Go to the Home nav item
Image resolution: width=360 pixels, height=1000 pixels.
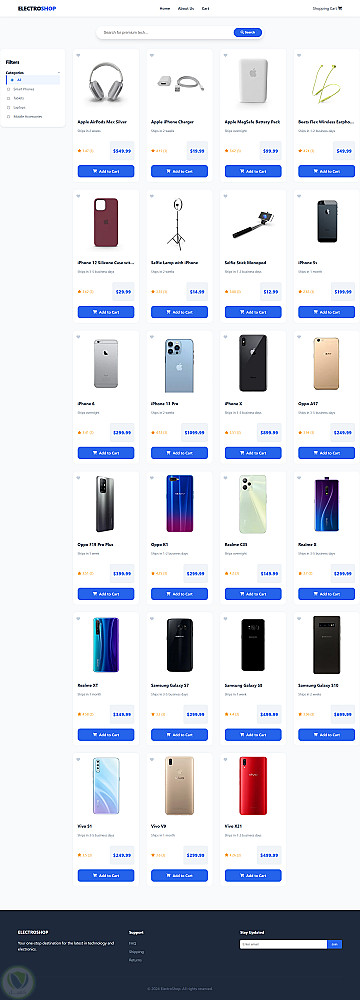(165, 8)
